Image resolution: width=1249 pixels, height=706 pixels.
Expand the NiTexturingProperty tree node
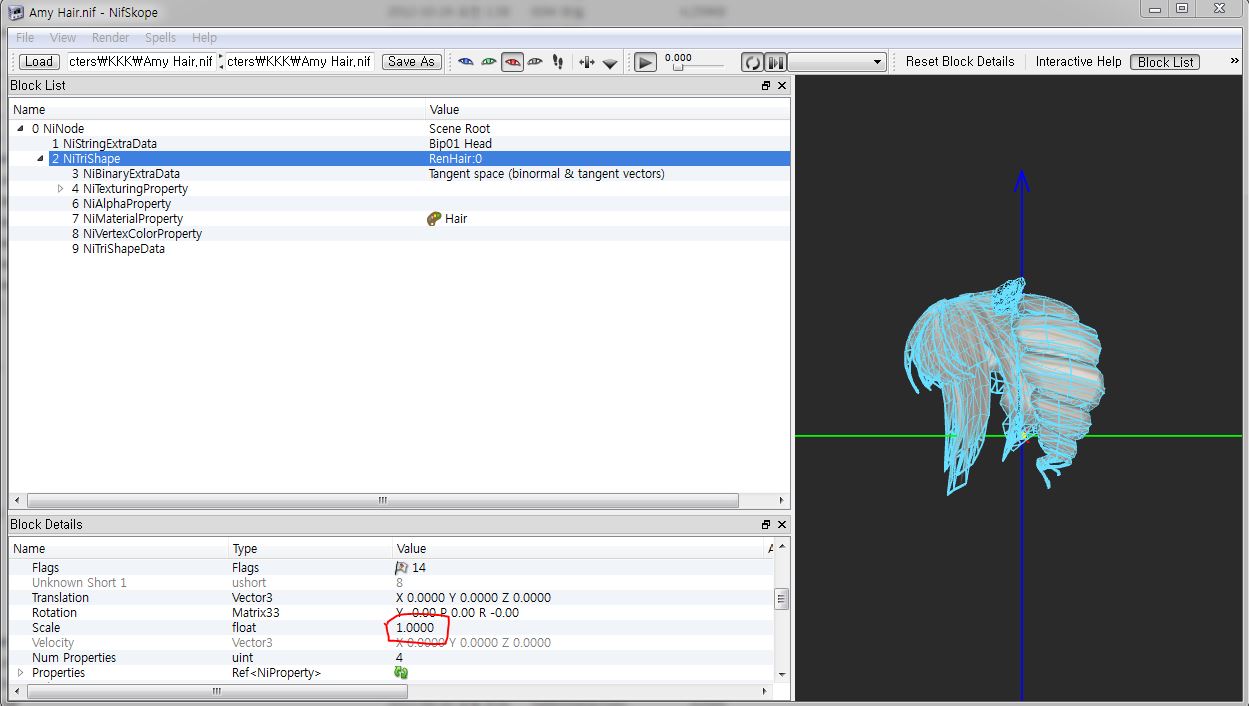pos(61,189)
